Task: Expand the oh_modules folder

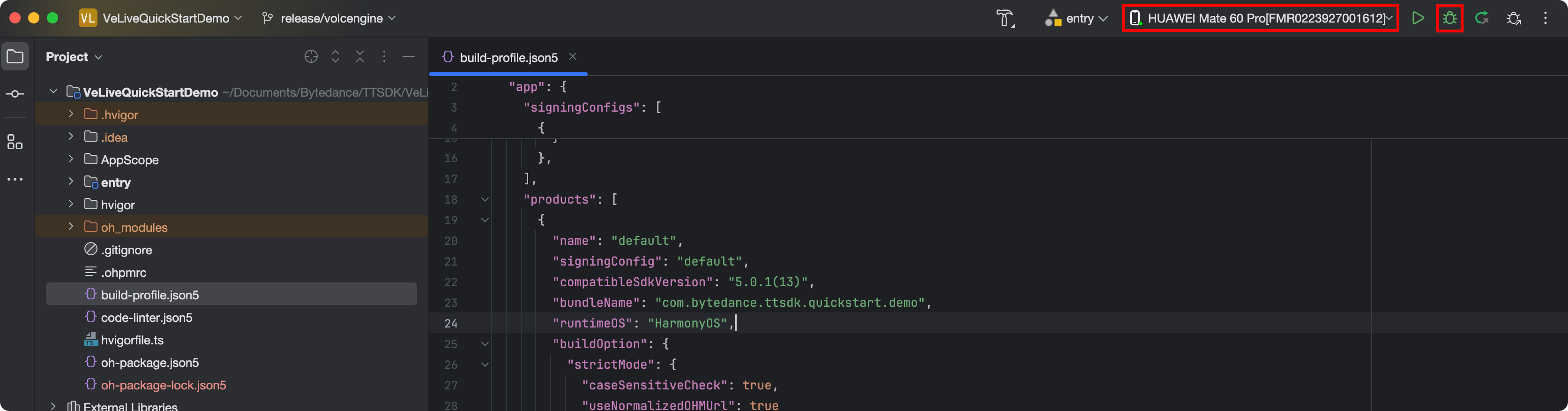Action: 71,227
